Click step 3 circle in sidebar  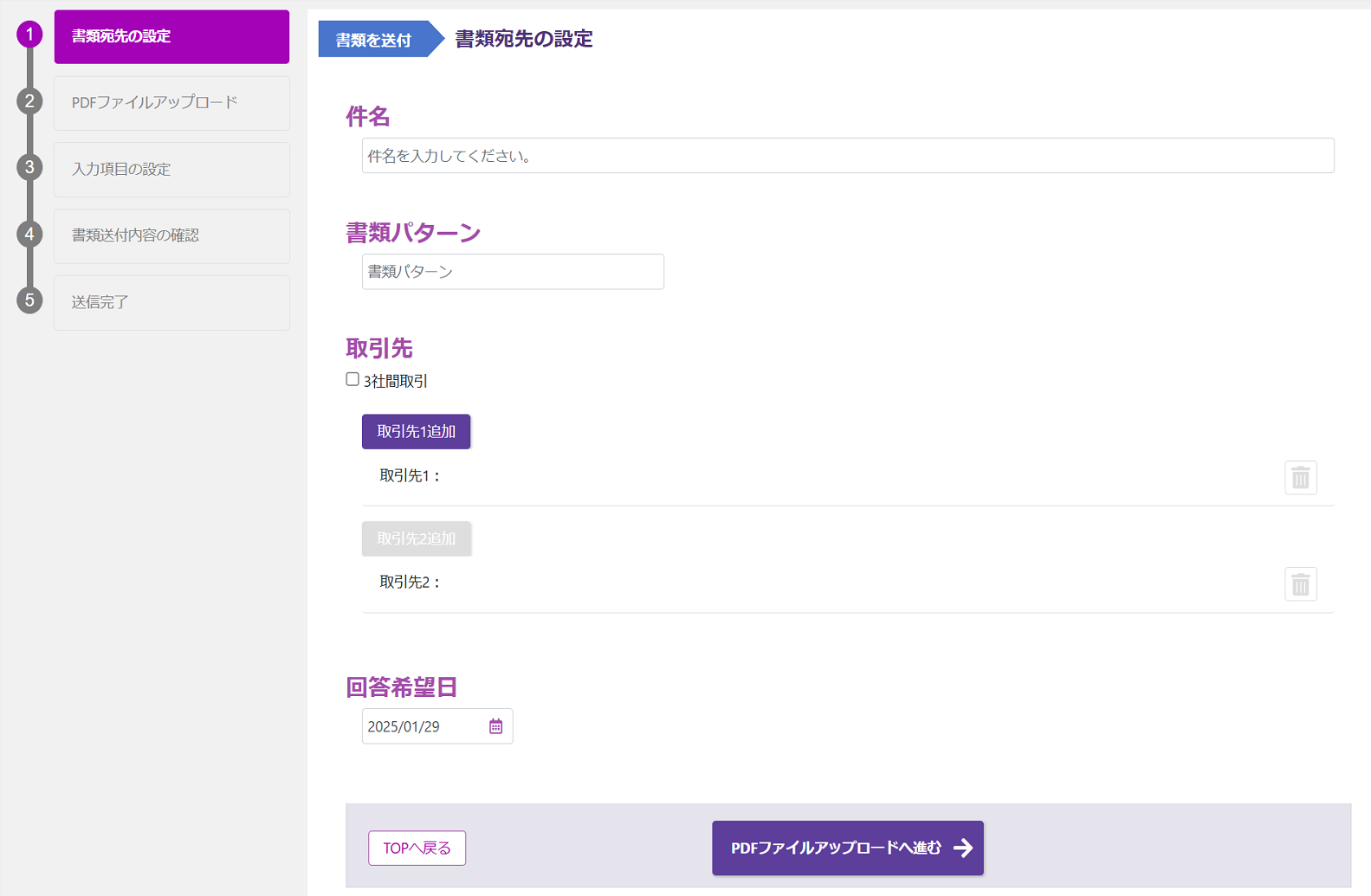[x=29, y=167]
